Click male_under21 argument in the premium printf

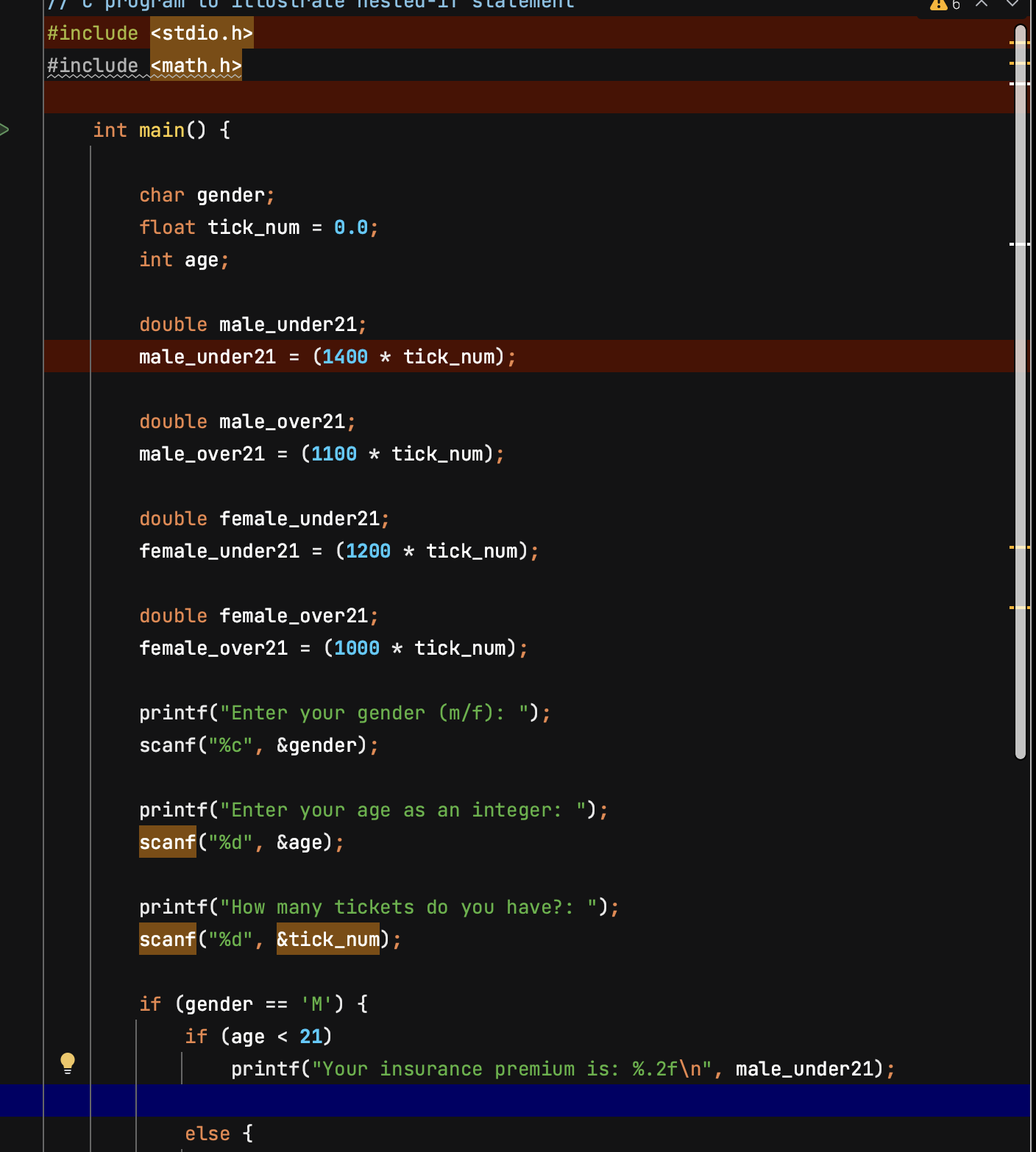[x=804, y=1069]
